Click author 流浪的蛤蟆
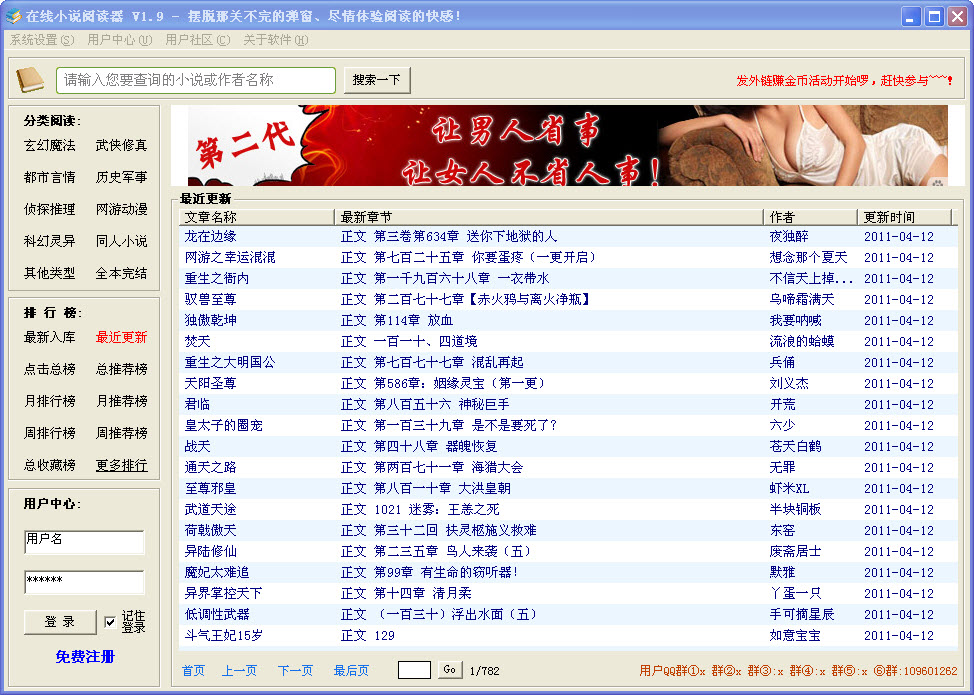 click(x=802, y=342)
